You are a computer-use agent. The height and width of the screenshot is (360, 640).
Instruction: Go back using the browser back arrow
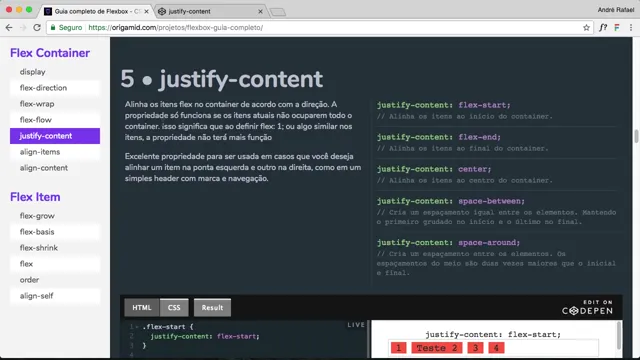[9, 27]
